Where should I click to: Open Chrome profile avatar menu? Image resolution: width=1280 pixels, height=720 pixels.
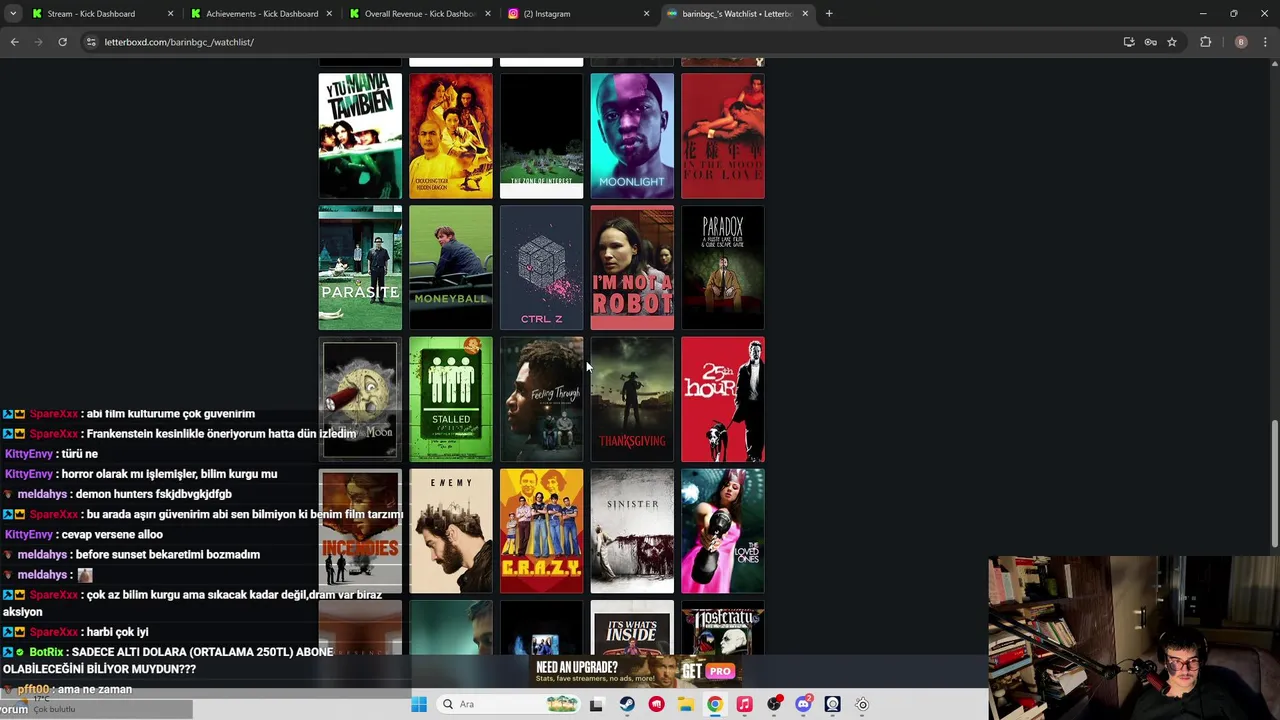pyautogui.click(x=1241, y=42)
